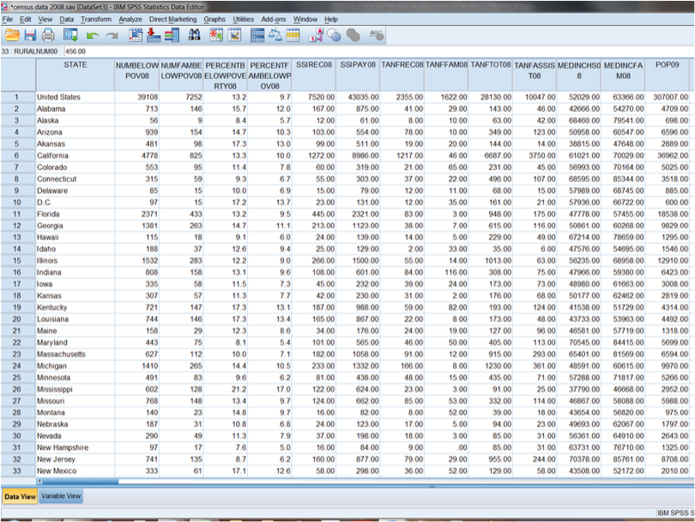Select the PERCENTBELOWPOVERTY08 column header
This screenshot has width=695, height=522.
pyautogui.click(x=225, y=75)
